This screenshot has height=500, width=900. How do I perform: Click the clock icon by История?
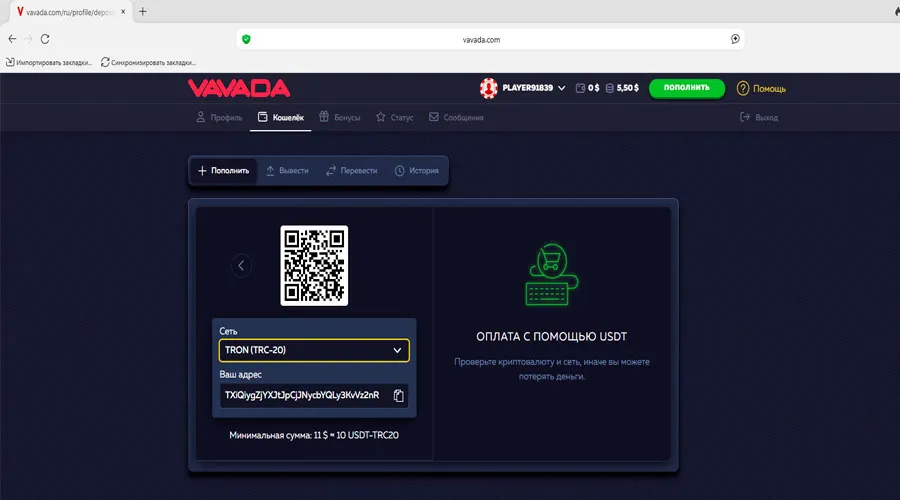click(x=399, y=170)
